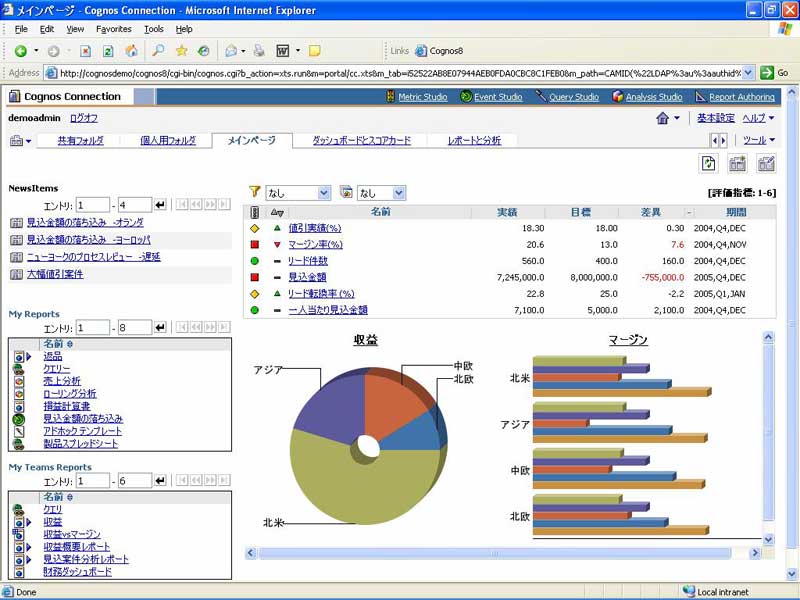Open the 製品スプレッドシート report
Viewport: 800px width, 600px height.
click(x=81, y=443)
